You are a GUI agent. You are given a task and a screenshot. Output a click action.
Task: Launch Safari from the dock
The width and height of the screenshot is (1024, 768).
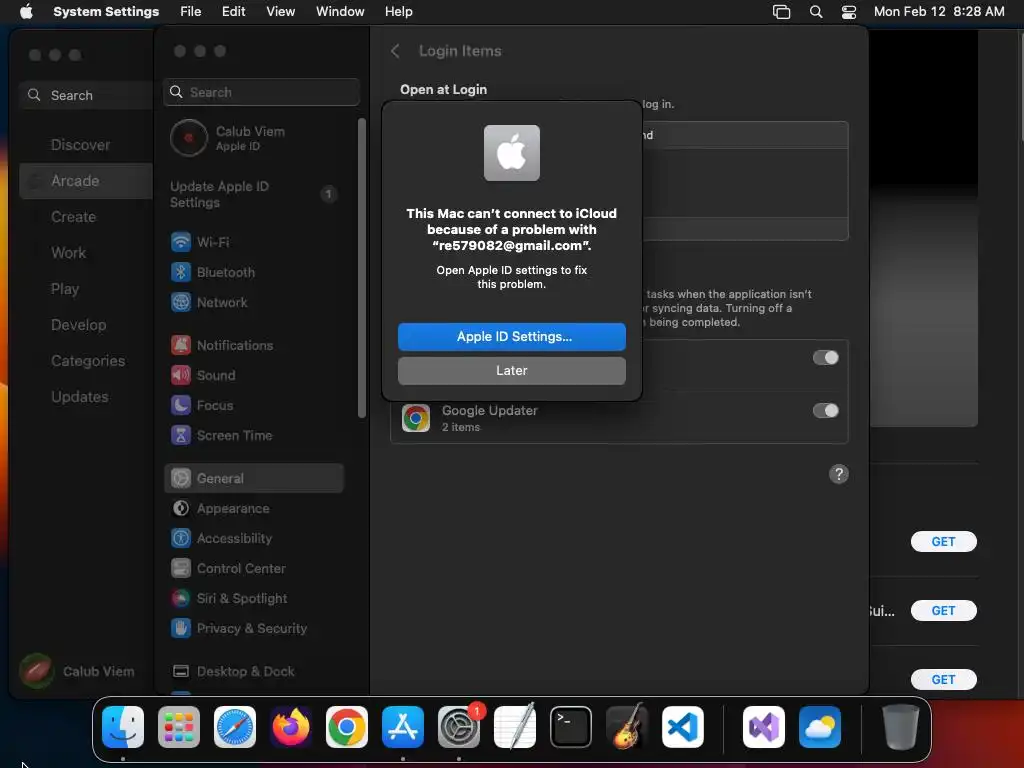point(235,727)
